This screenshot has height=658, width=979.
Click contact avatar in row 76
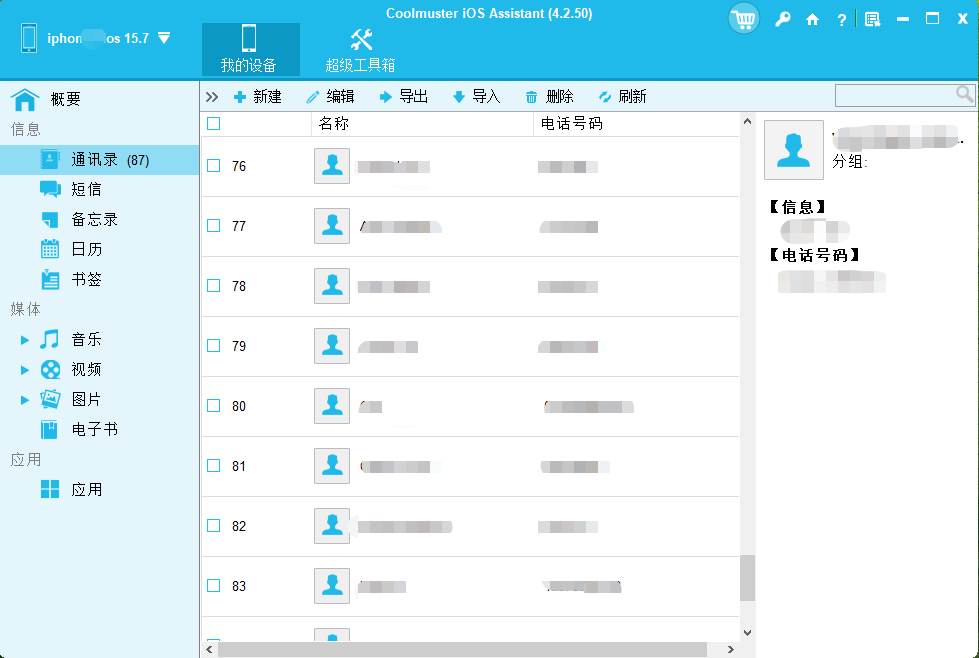click(332, 165)
